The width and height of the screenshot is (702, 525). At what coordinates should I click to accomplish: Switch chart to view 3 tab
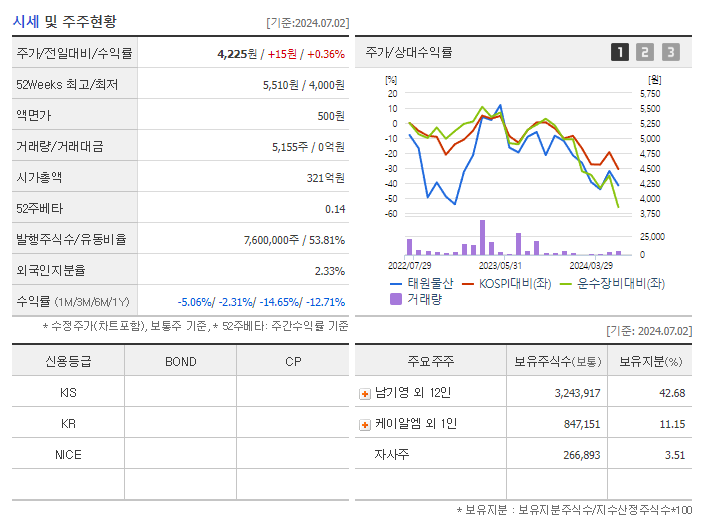tap(670, 52)
